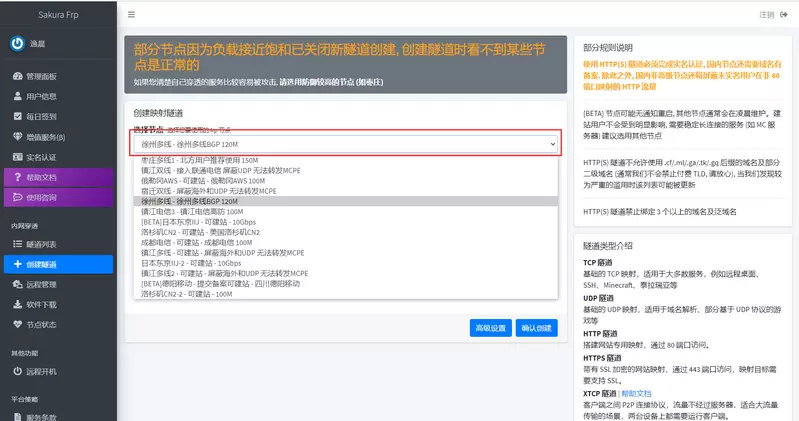The height and width of the screenshot is (421, 799).
Task: Choose 镇江双线 - 接入联通电信 option
Action: point(345,170)
